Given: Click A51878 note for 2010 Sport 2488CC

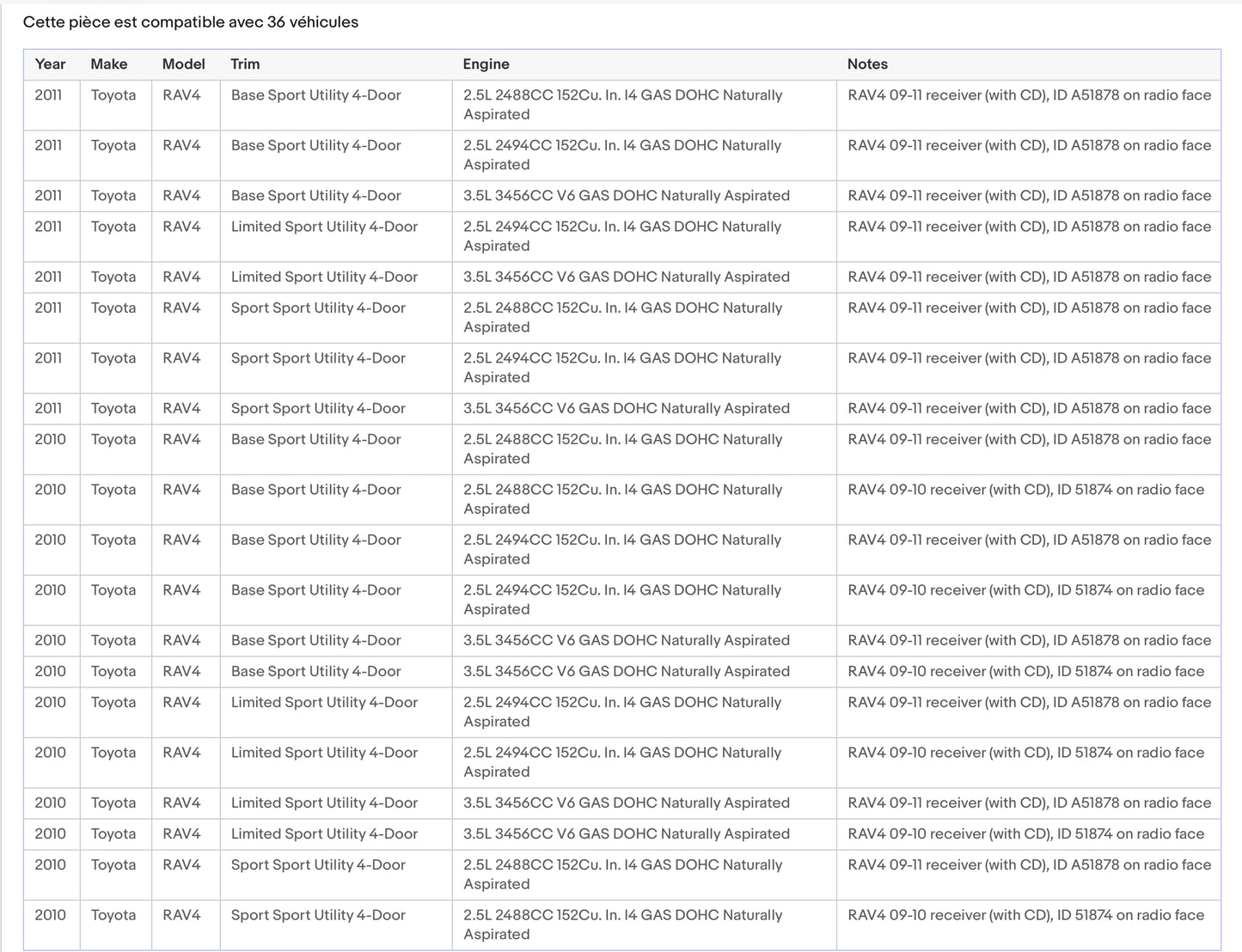Looking at the screenshot, I should 1029,865.
